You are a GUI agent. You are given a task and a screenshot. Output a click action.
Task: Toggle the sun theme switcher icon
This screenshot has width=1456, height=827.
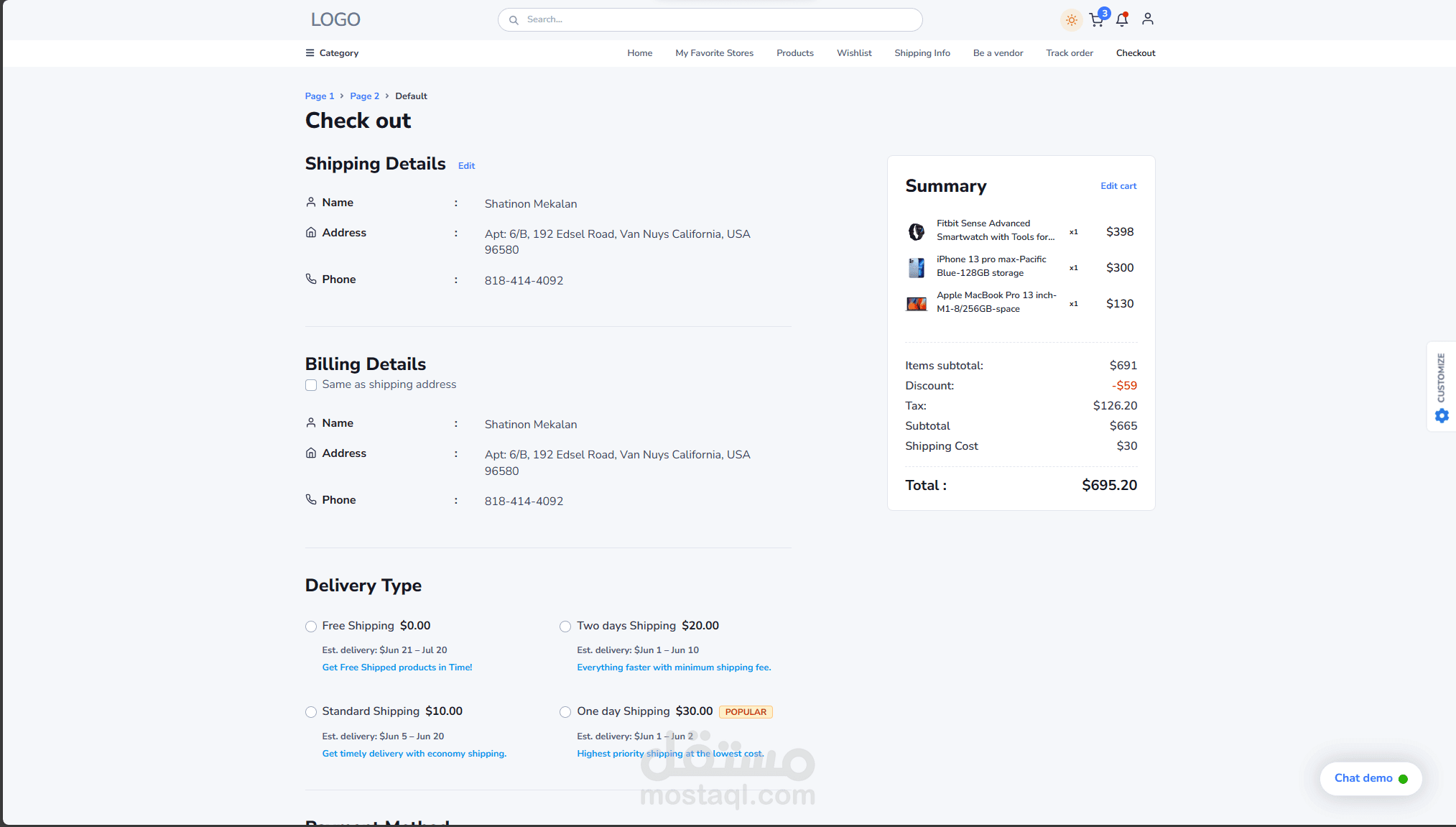pyautogui.click(x=1071, y=20)
